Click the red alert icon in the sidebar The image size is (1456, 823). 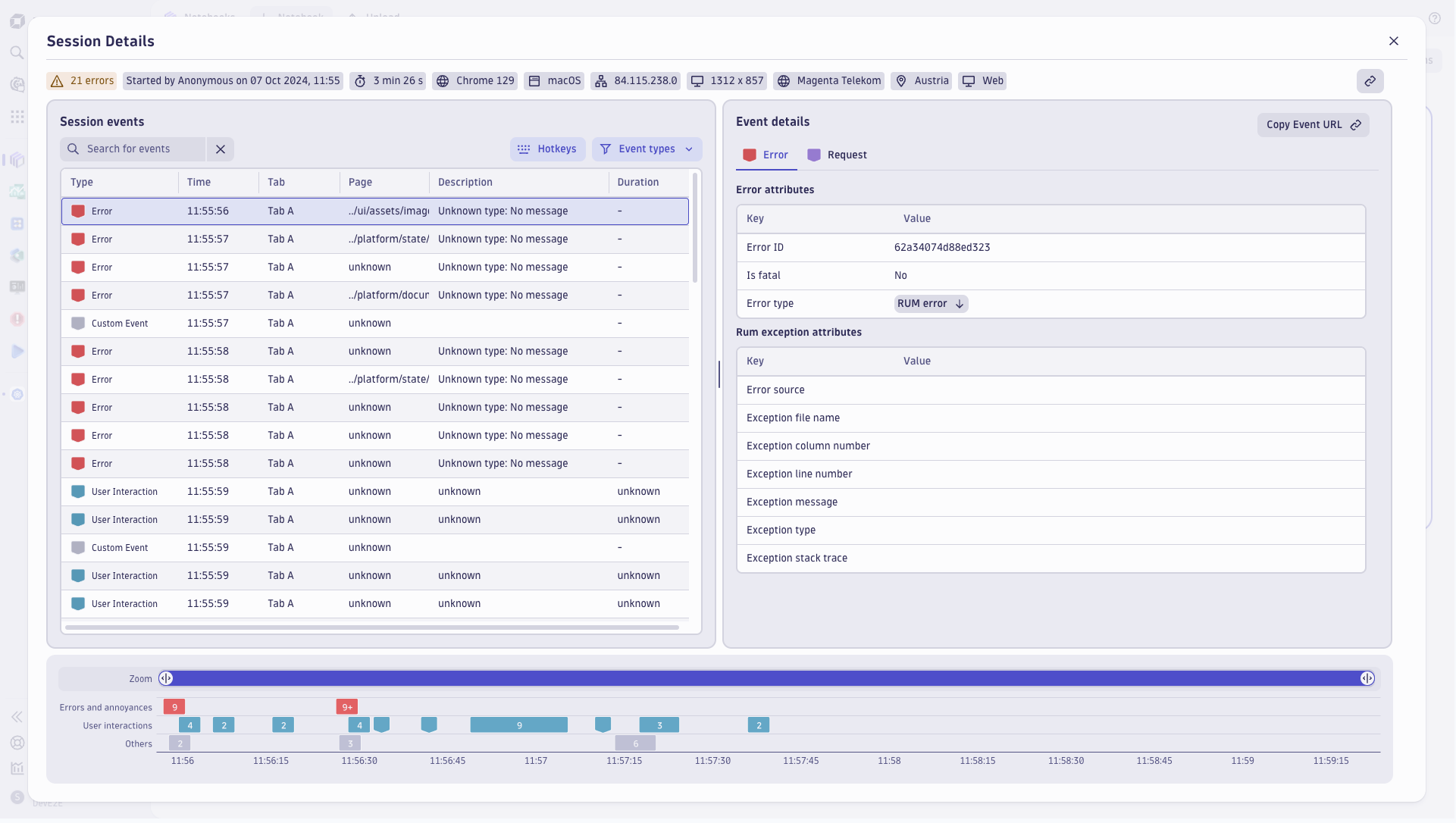pos(17,319)
